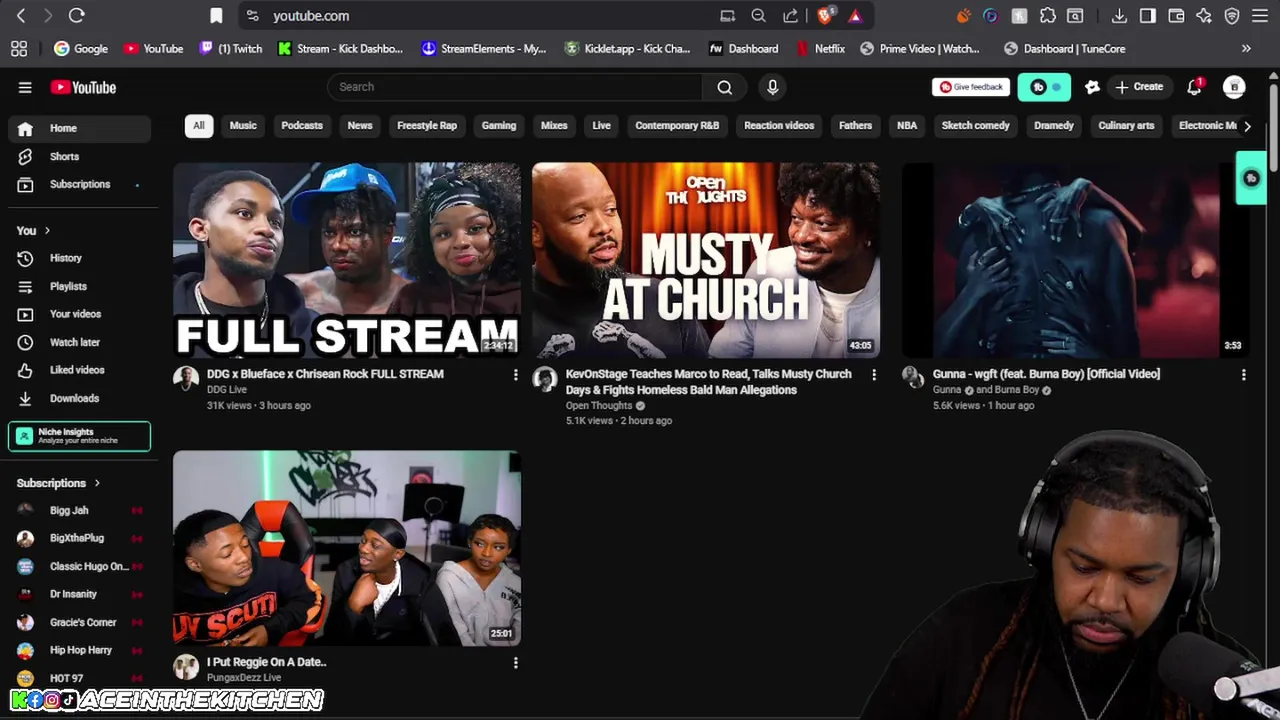Open Brave VPN shield icon
This screenshot has width=1280, height=720.
coord(1232,16)
